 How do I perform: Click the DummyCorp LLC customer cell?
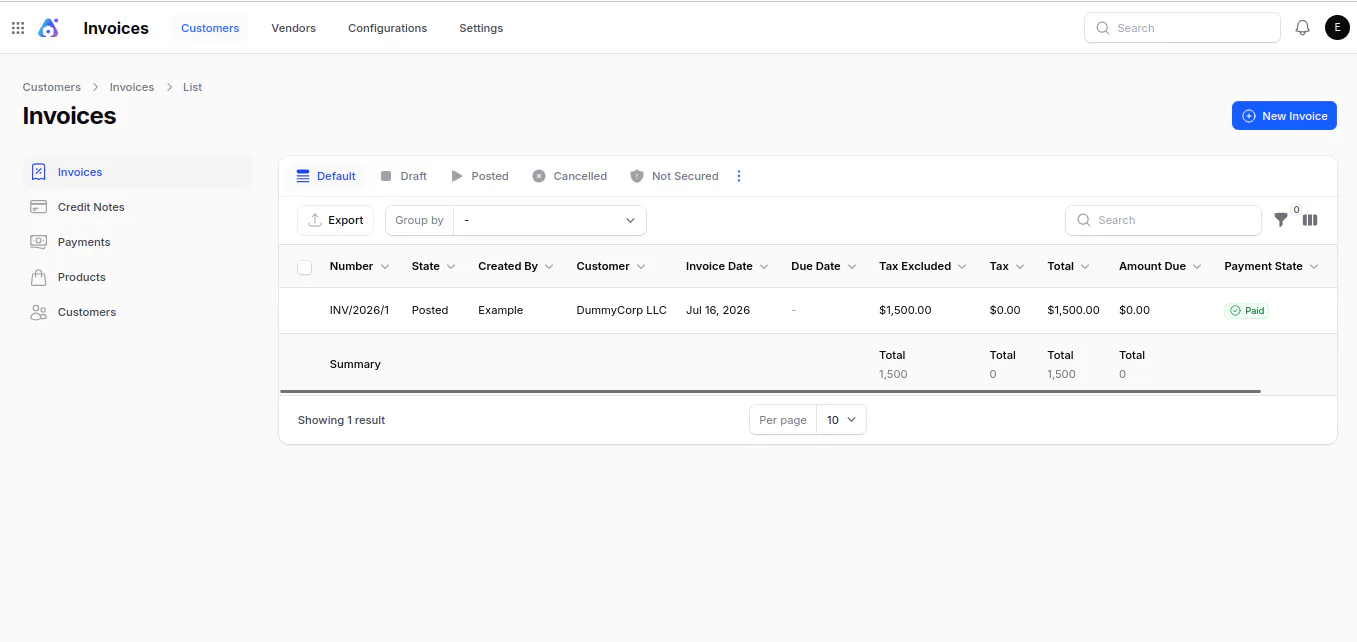coord(621,310)
